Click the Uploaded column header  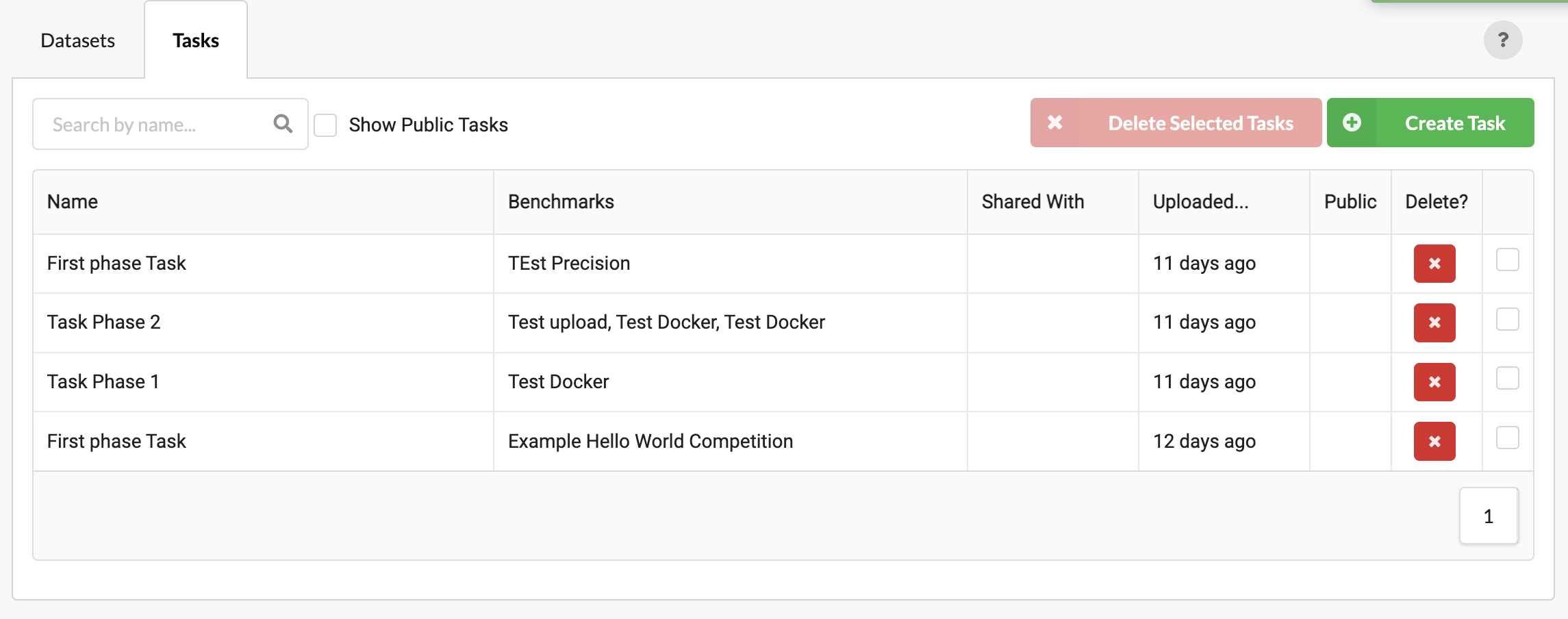[1200, 201]
